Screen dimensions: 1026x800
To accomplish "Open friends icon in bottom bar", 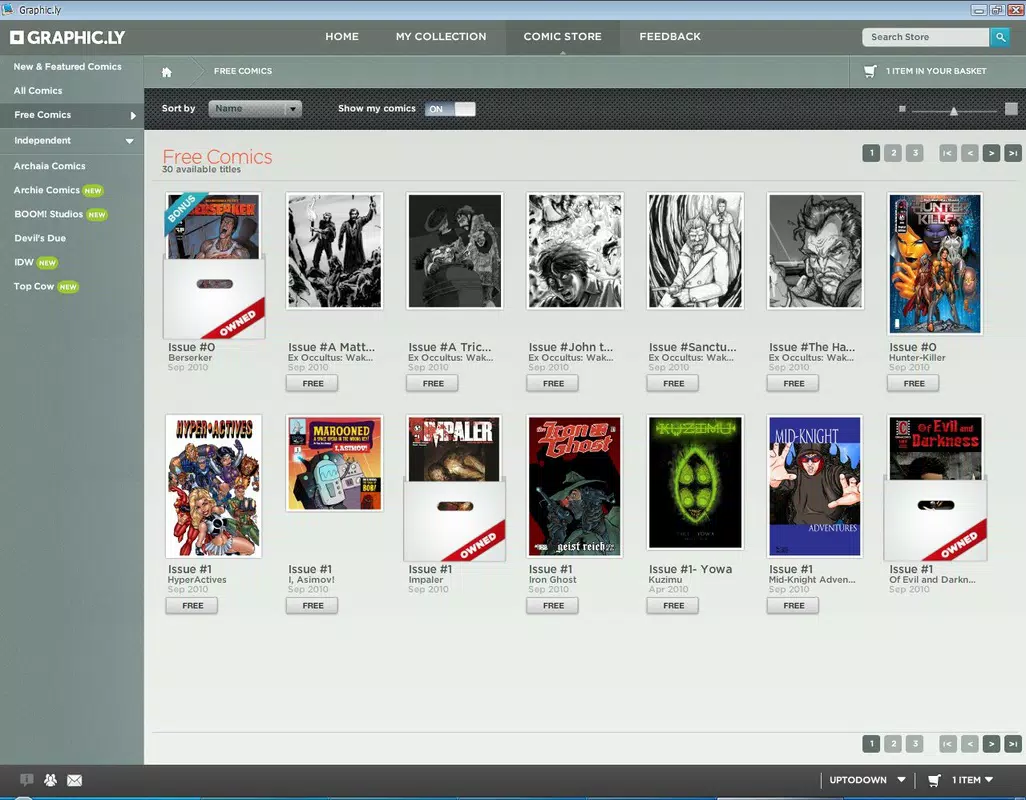I will click(50, 780).
